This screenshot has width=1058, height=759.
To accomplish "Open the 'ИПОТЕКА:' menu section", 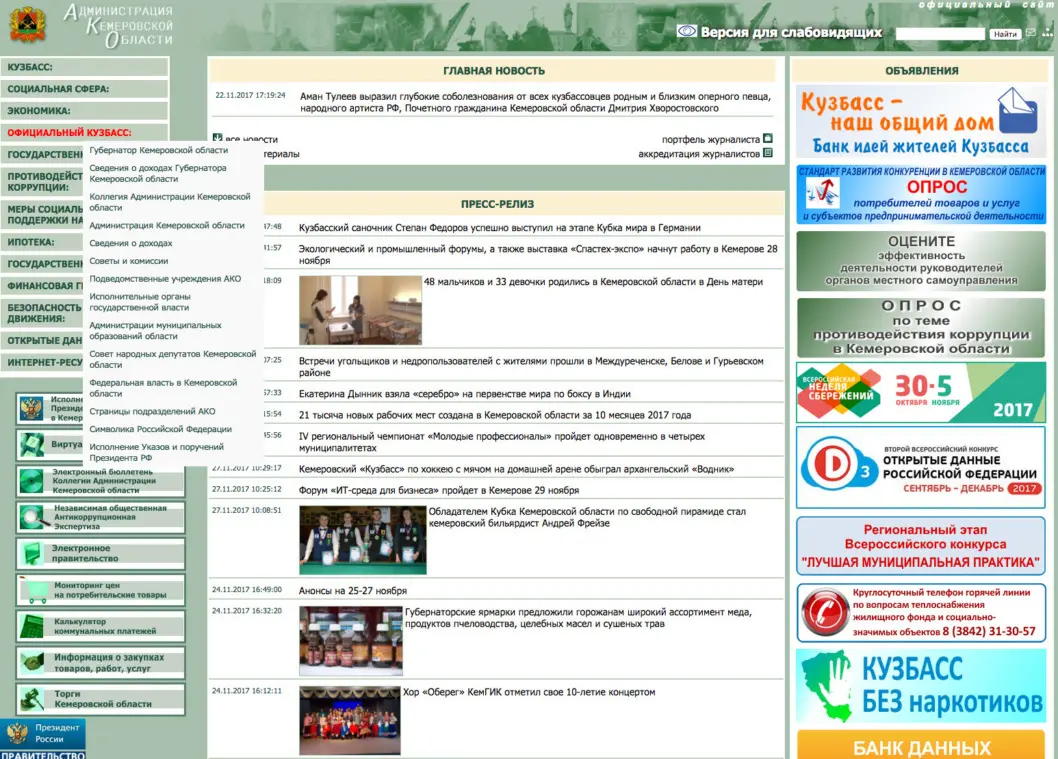I will click(43, 242).
